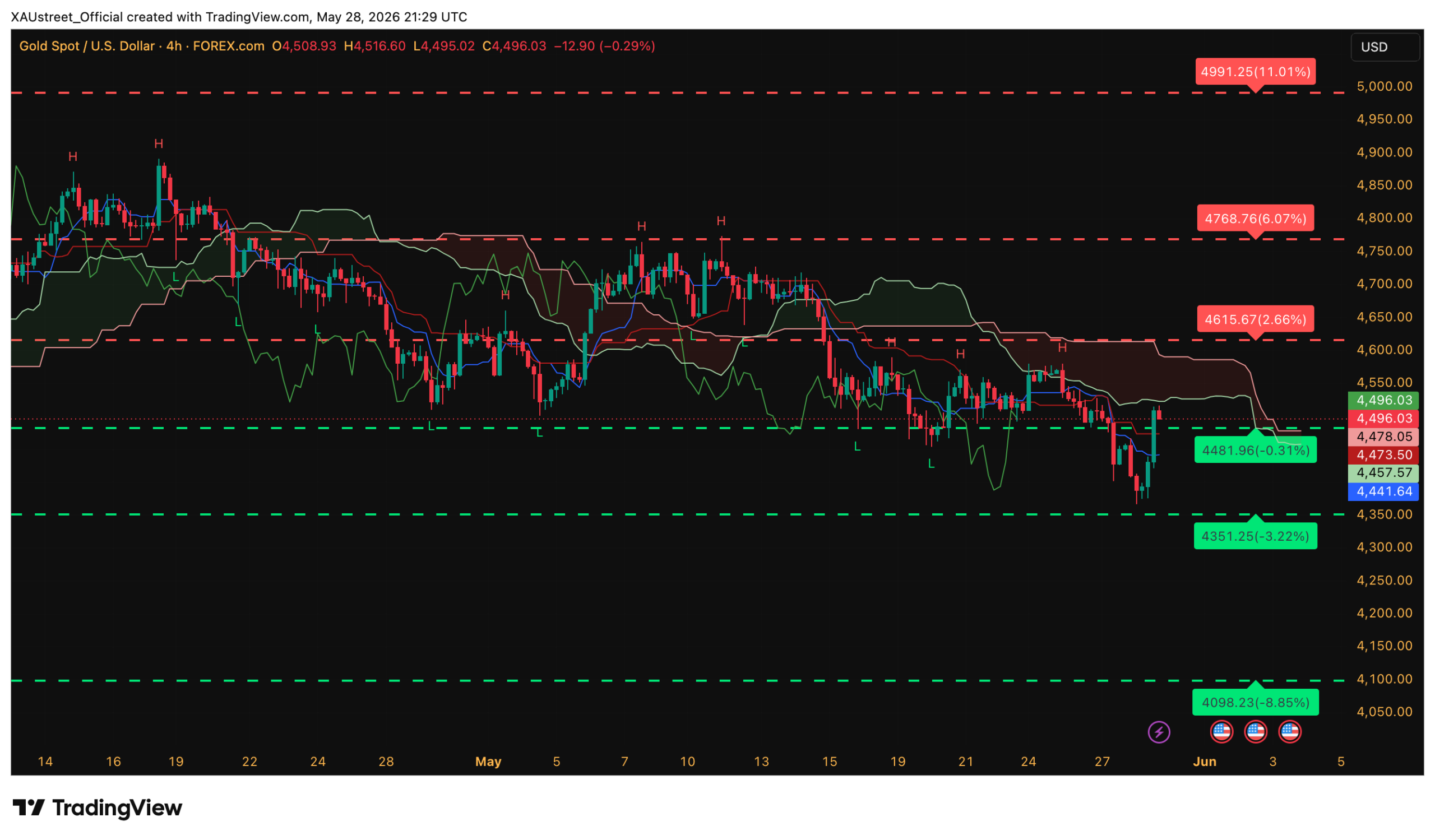Click the May label on the time axis

488,762
